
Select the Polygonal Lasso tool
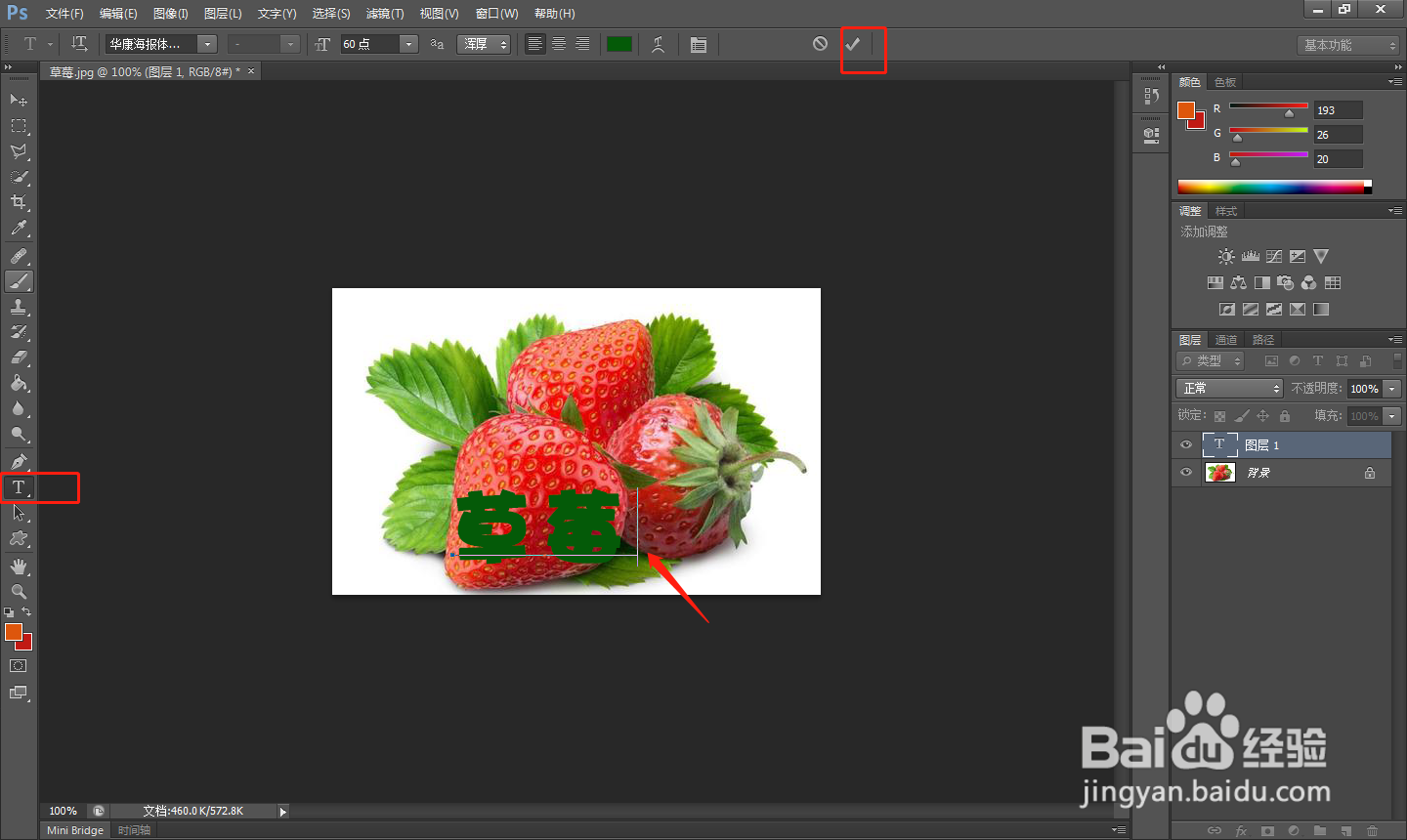pos(19,151)
